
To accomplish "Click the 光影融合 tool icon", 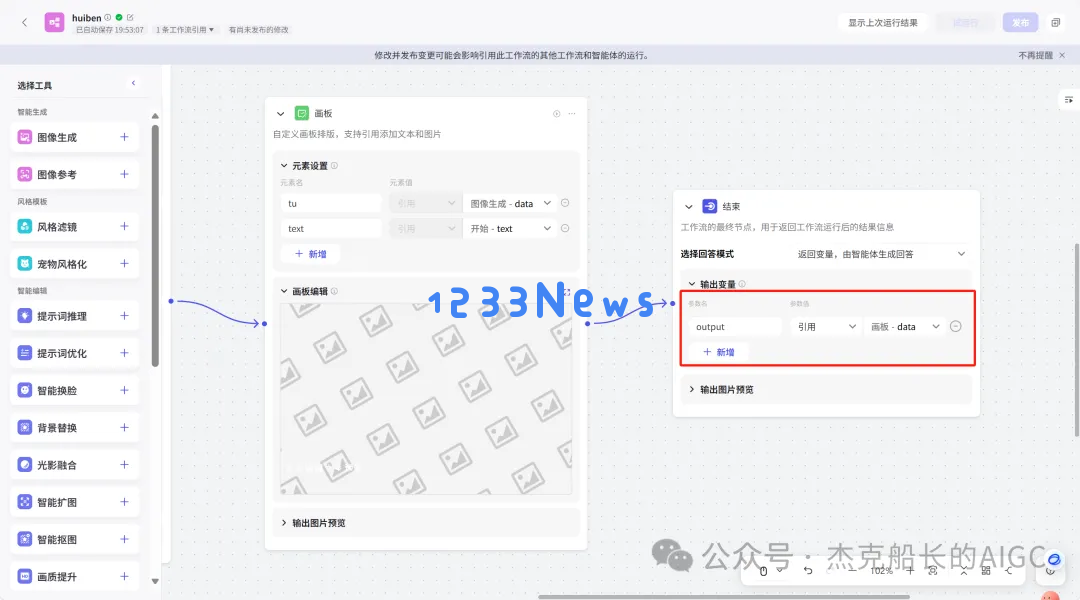I will pyautogui.click(x=25, y=465).
